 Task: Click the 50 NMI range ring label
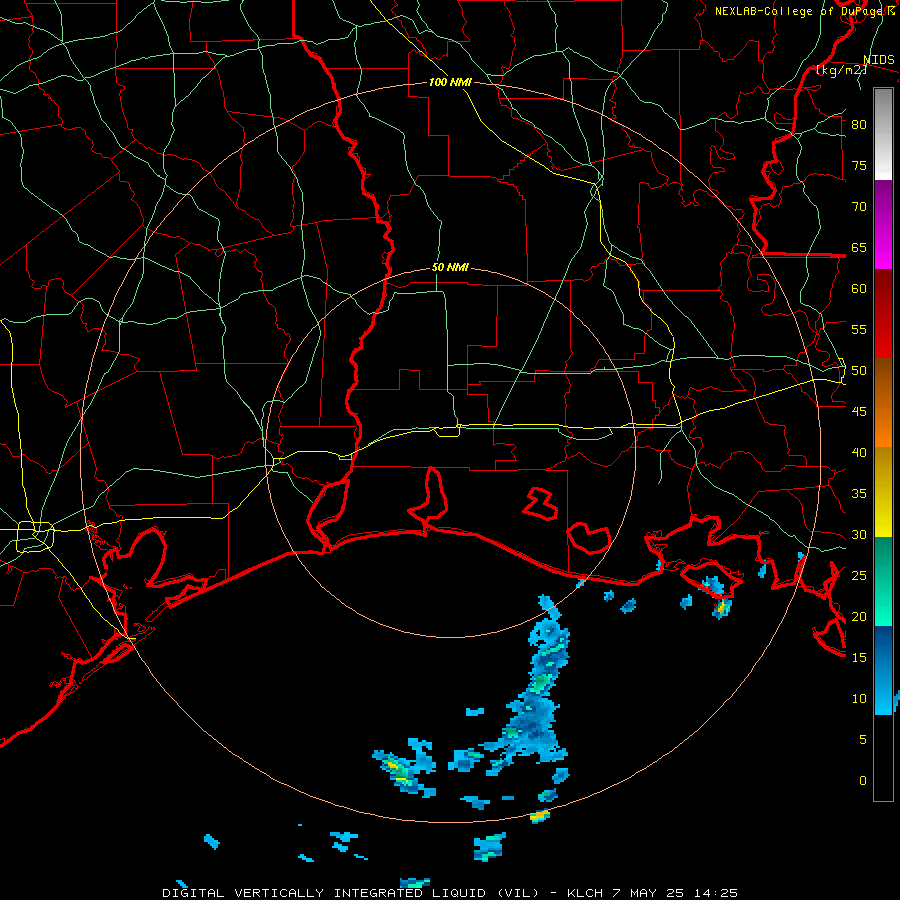pos(450,267)
